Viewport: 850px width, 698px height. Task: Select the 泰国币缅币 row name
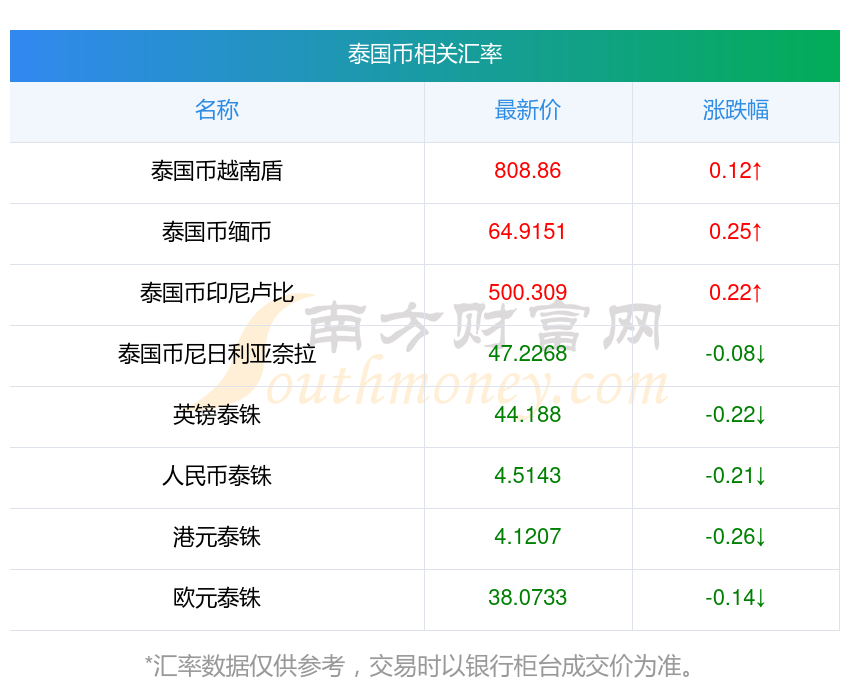217,232
